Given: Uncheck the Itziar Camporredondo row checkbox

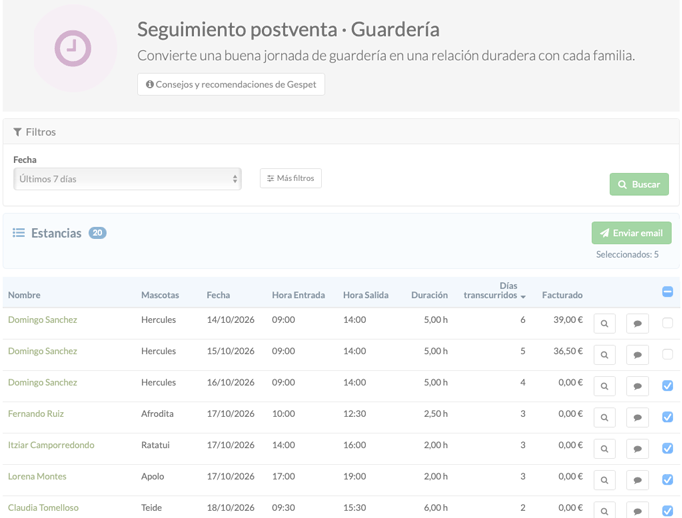Looking at the screenshot, I should click(667, 448).
